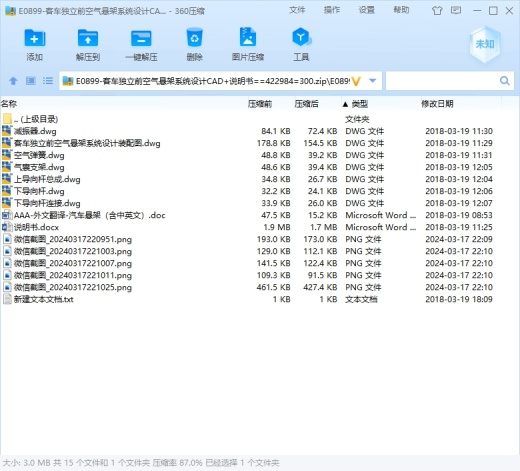Open the 设置 (Settings) menu
This screenshot has width=520, height=471.
tap(366, 10)
